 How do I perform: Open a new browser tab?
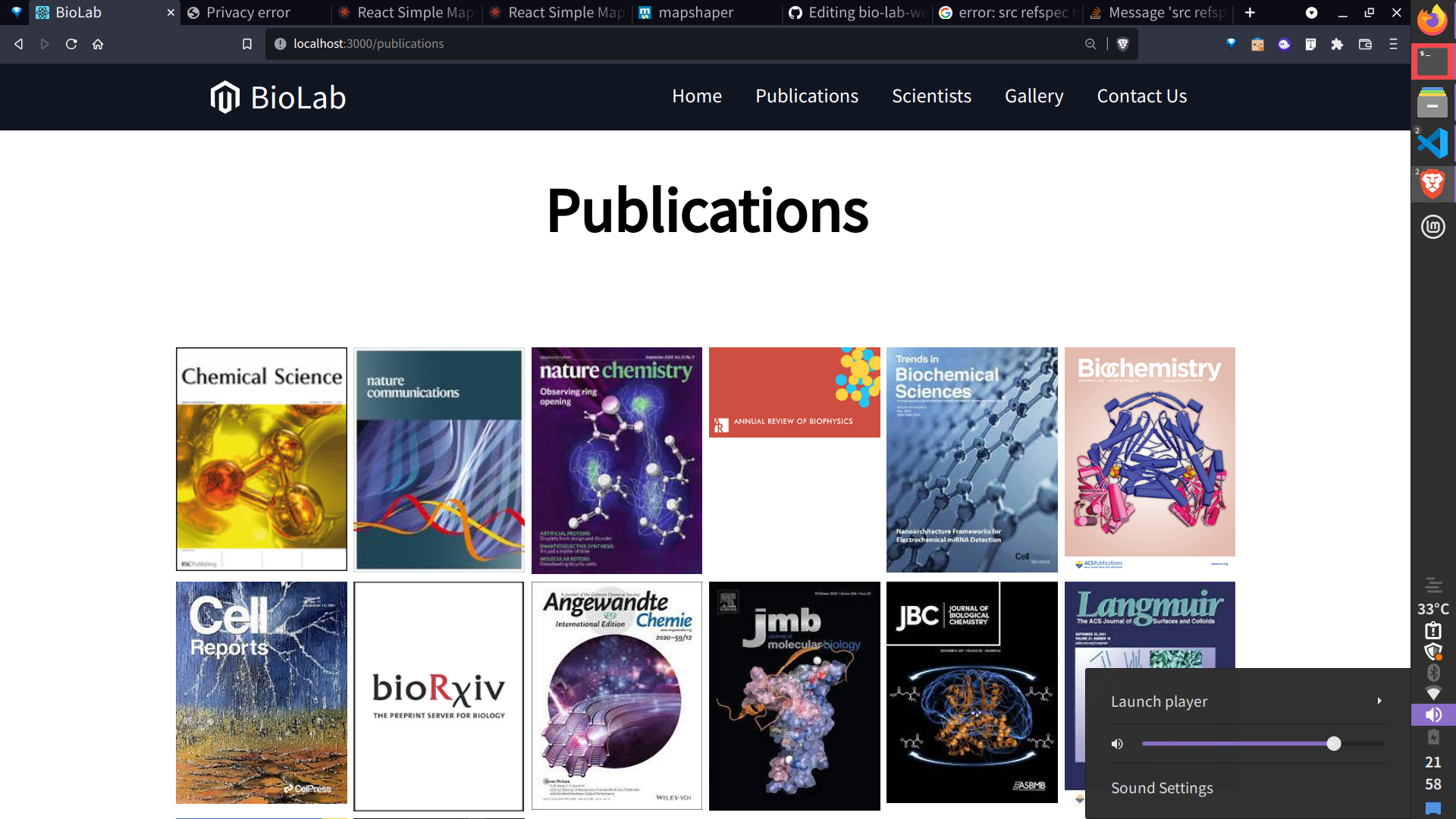pyautogui.click(x=1250, y=12)
